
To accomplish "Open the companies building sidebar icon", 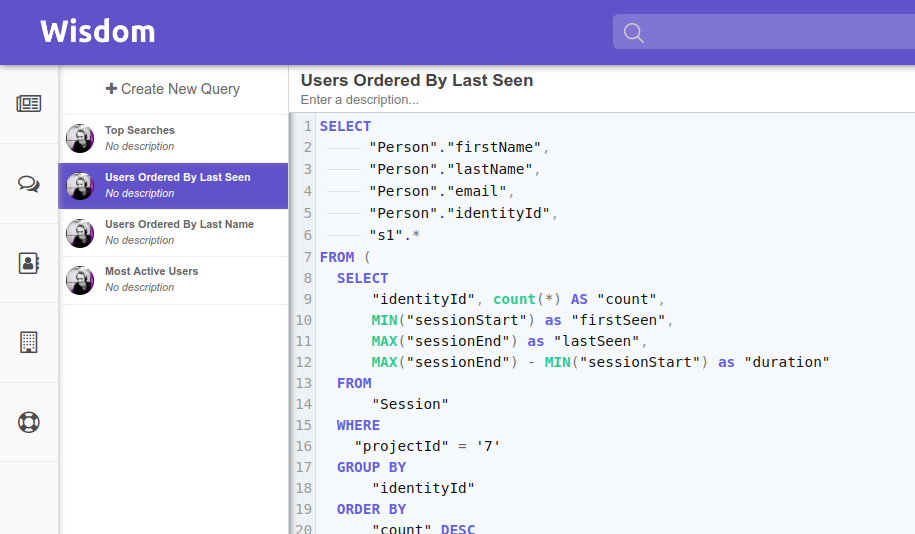I will [29, 342].
